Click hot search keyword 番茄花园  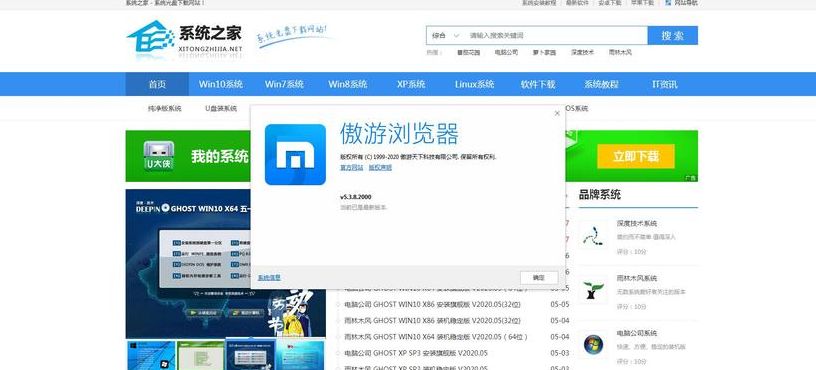[x=468, y=53]
